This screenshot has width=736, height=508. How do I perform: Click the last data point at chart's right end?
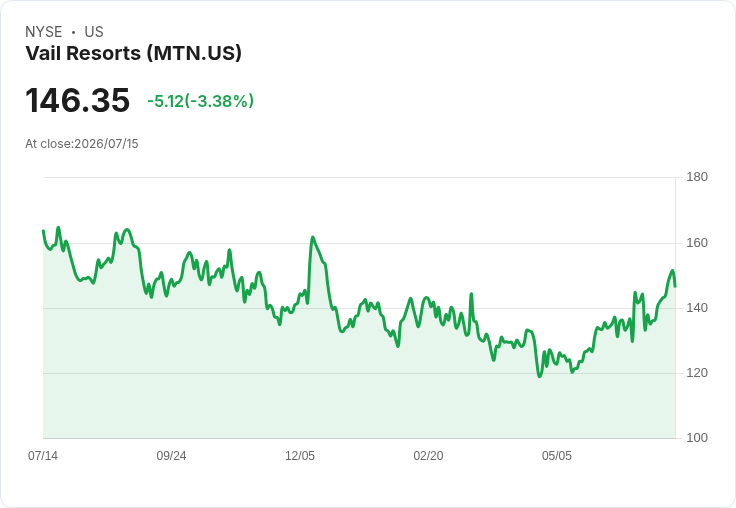pos(675,286)
